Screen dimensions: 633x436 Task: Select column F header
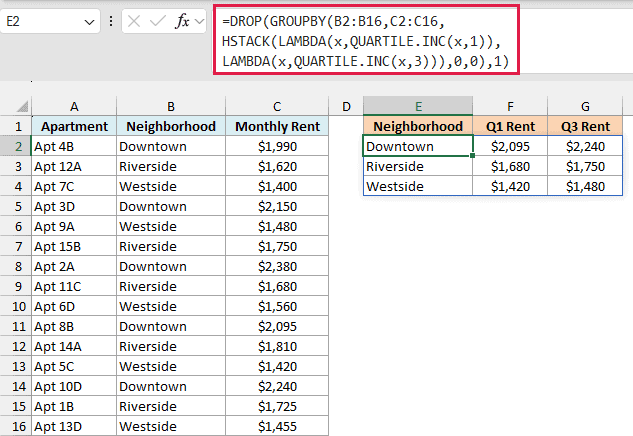510,106
